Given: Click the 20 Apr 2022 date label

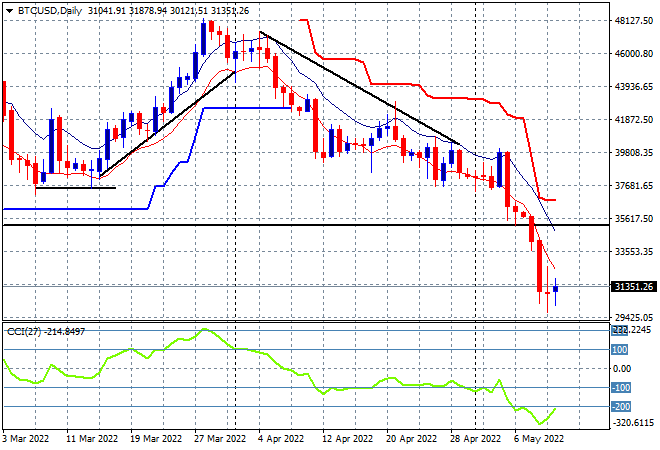Looking at the screenshot, I should point(412,439).
